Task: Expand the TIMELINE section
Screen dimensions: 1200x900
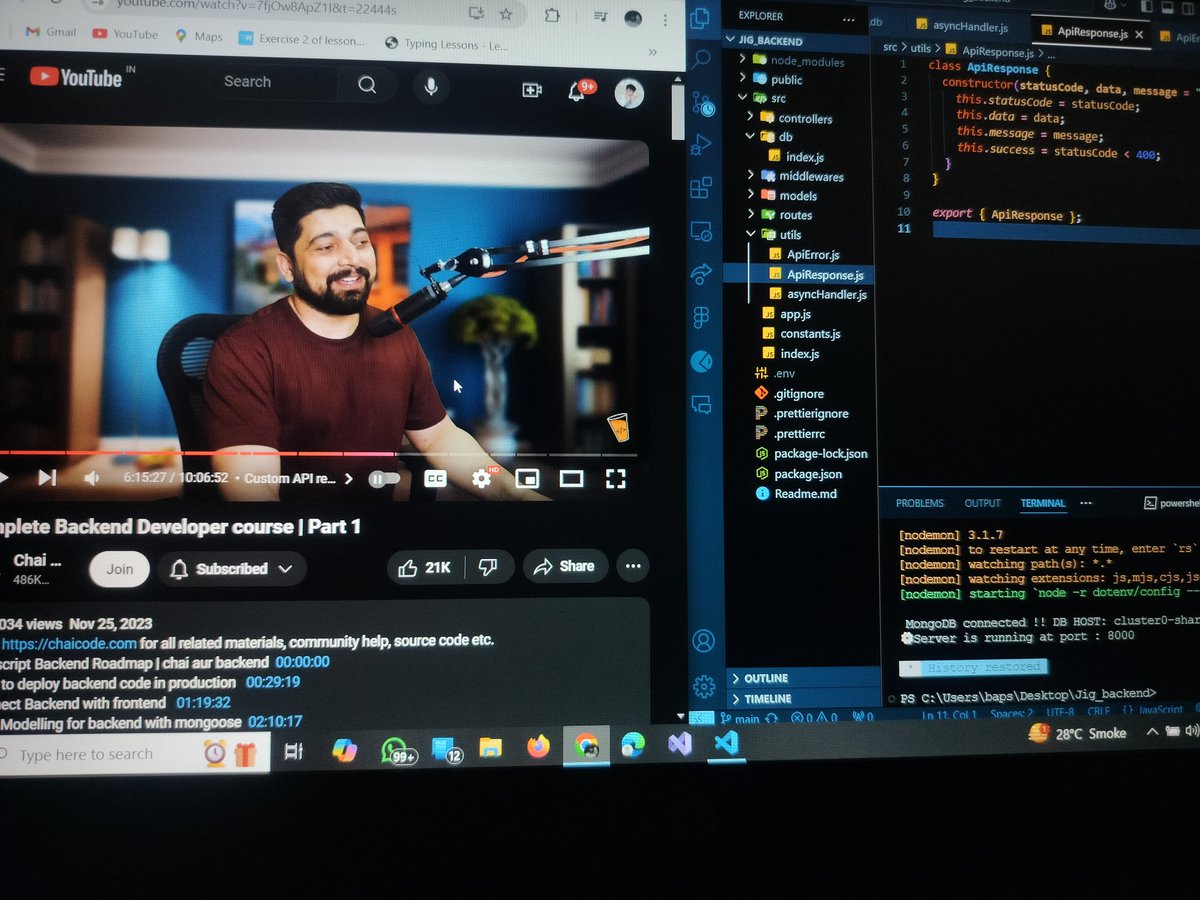Action: (x=766, y=698)
